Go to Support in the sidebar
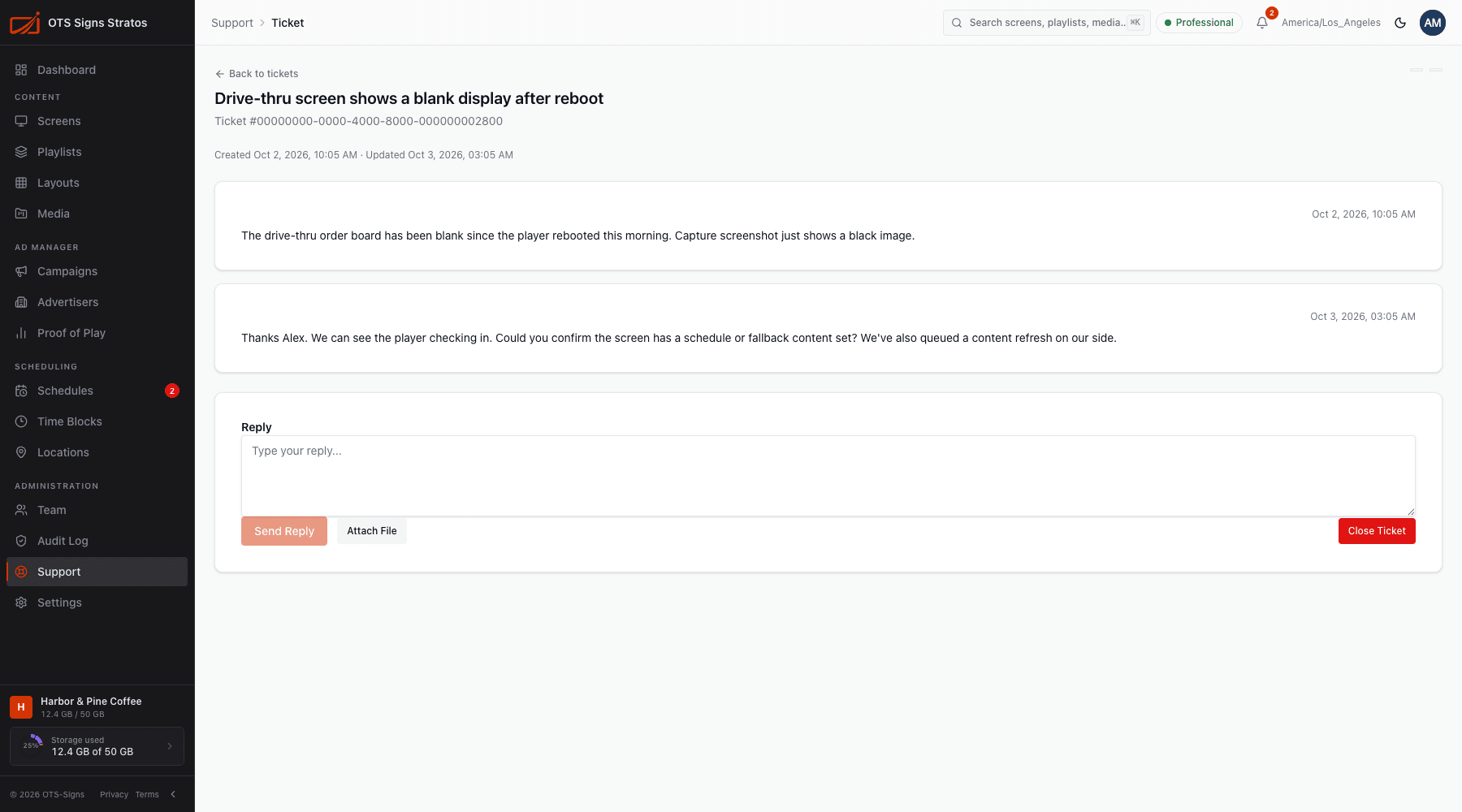Viewport: 1462px width, 812px height. point(97,572)
